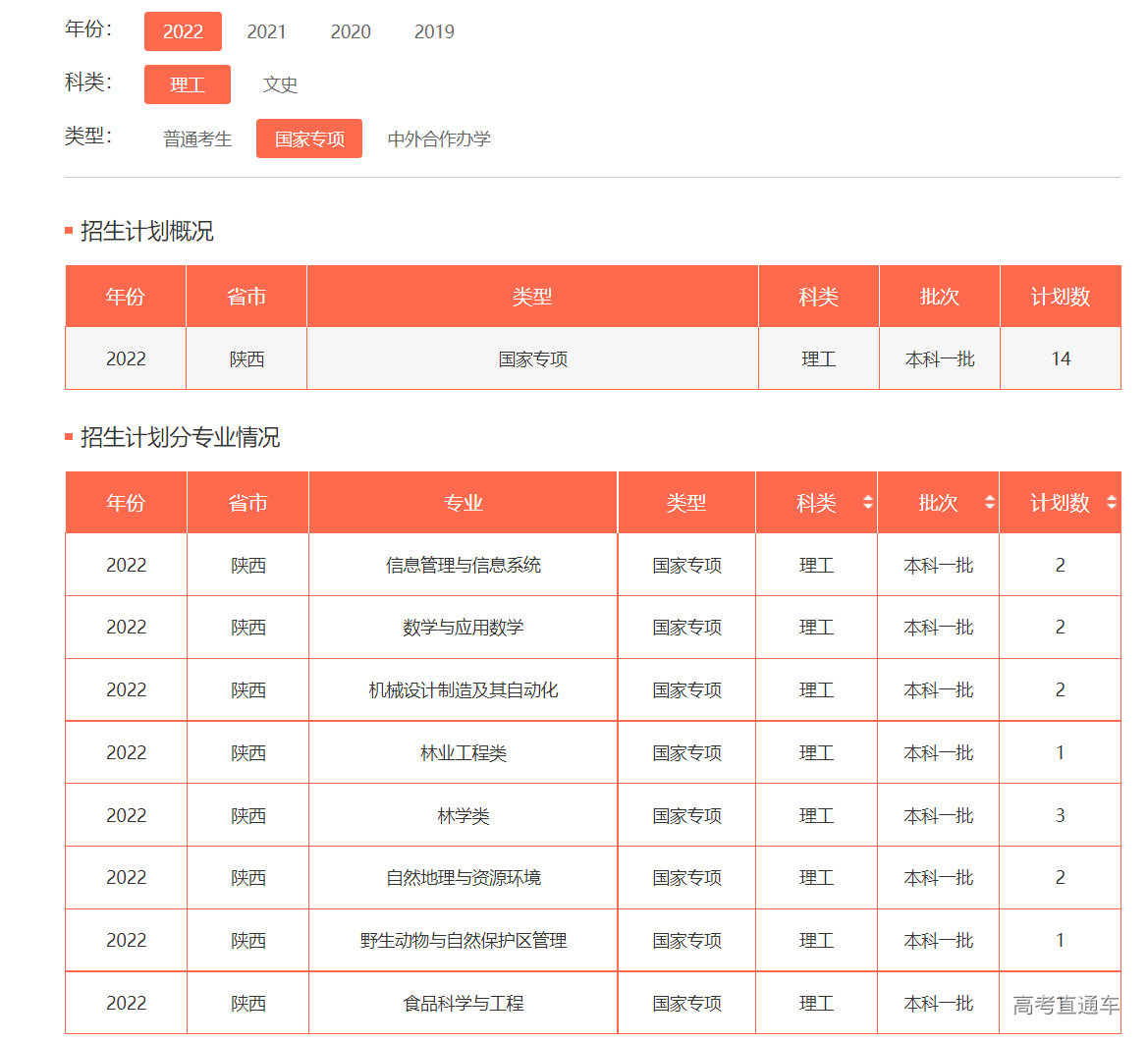Click the 信息管理与信息系统 major entry
1148x1044 pixels.
(x=462, y=565)
